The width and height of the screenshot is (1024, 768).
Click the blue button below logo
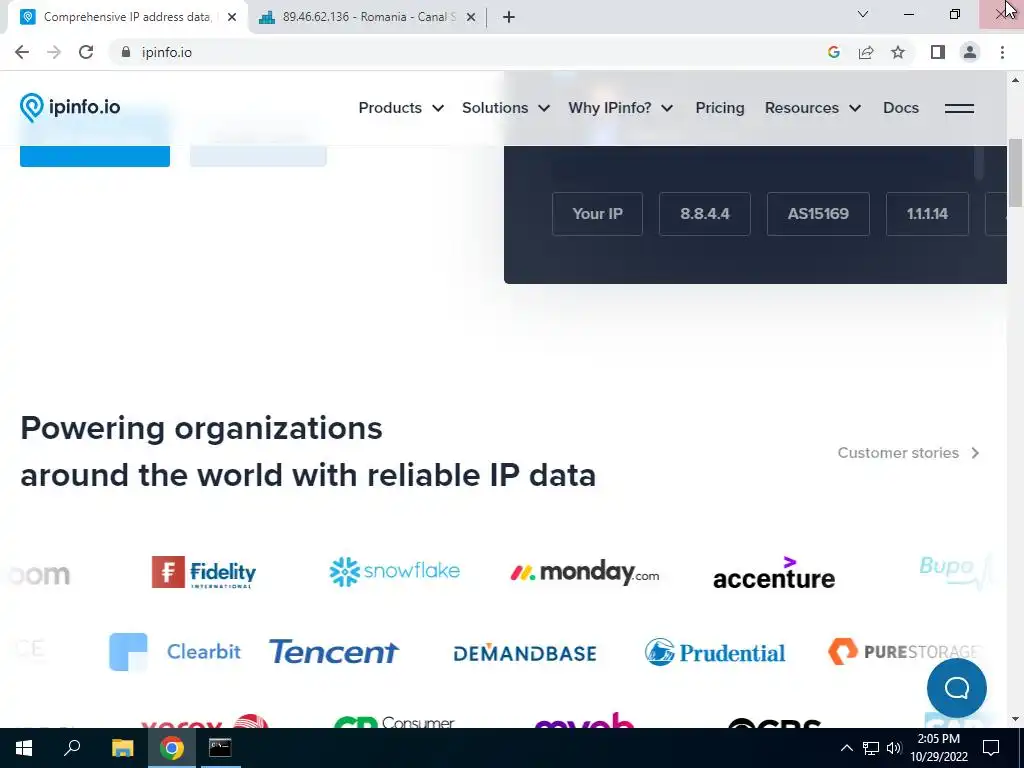(x=95, y=155)
